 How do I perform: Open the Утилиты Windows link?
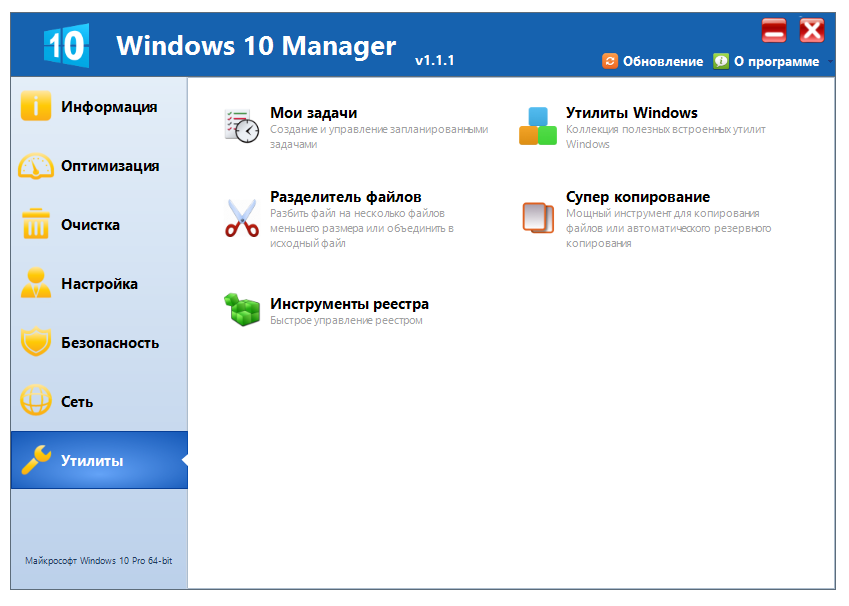coord(631,113)
